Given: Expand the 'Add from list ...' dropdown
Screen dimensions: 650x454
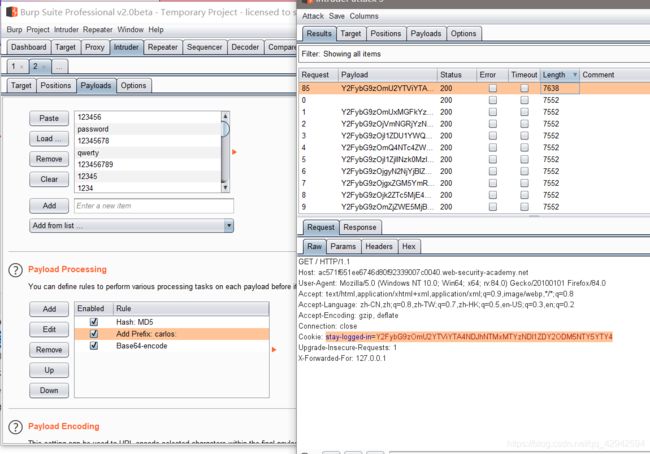Looking at the screenshot, I should pyautogui.click(x=228, y=226).
